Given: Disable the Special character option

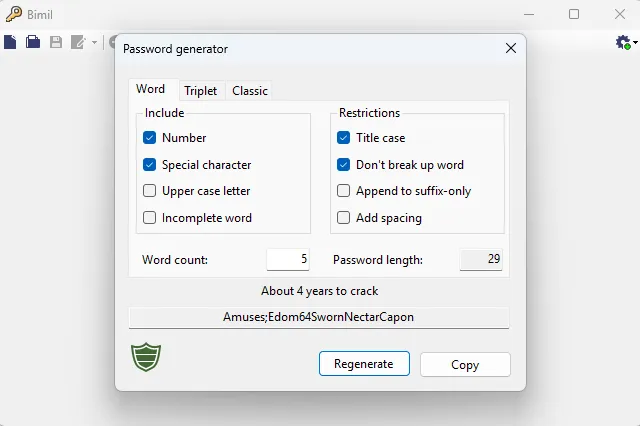Looking at the screenshot, I should click(149, 164).
